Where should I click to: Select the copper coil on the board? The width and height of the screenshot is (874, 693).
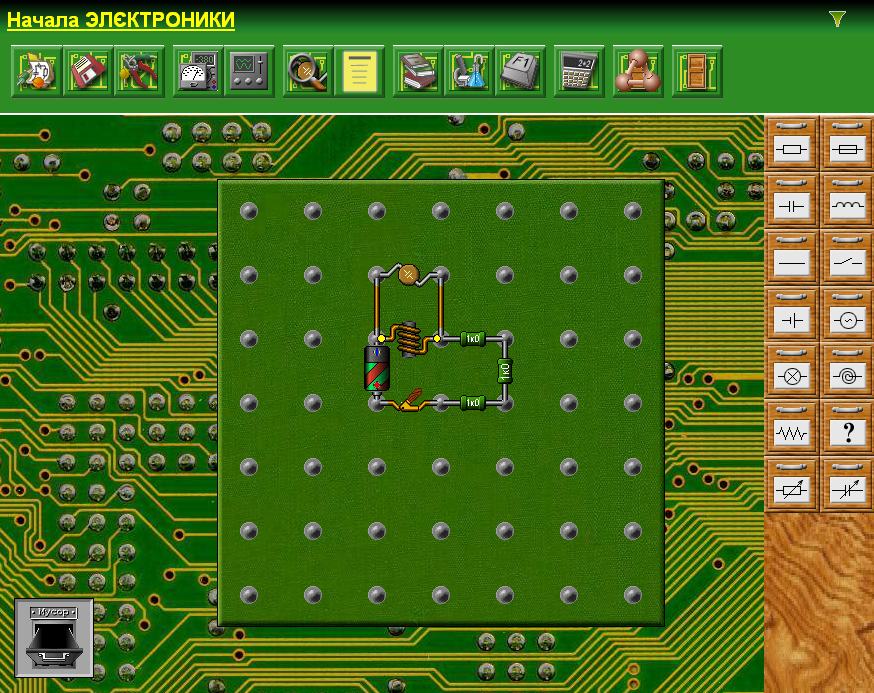(410, 340)
